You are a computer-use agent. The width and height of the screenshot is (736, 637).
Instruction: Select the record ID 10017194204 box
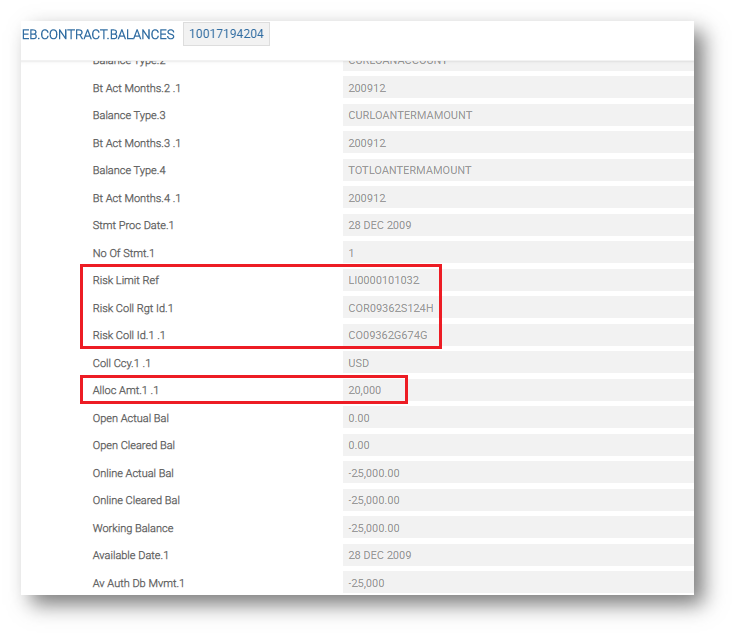coord(226,35)
